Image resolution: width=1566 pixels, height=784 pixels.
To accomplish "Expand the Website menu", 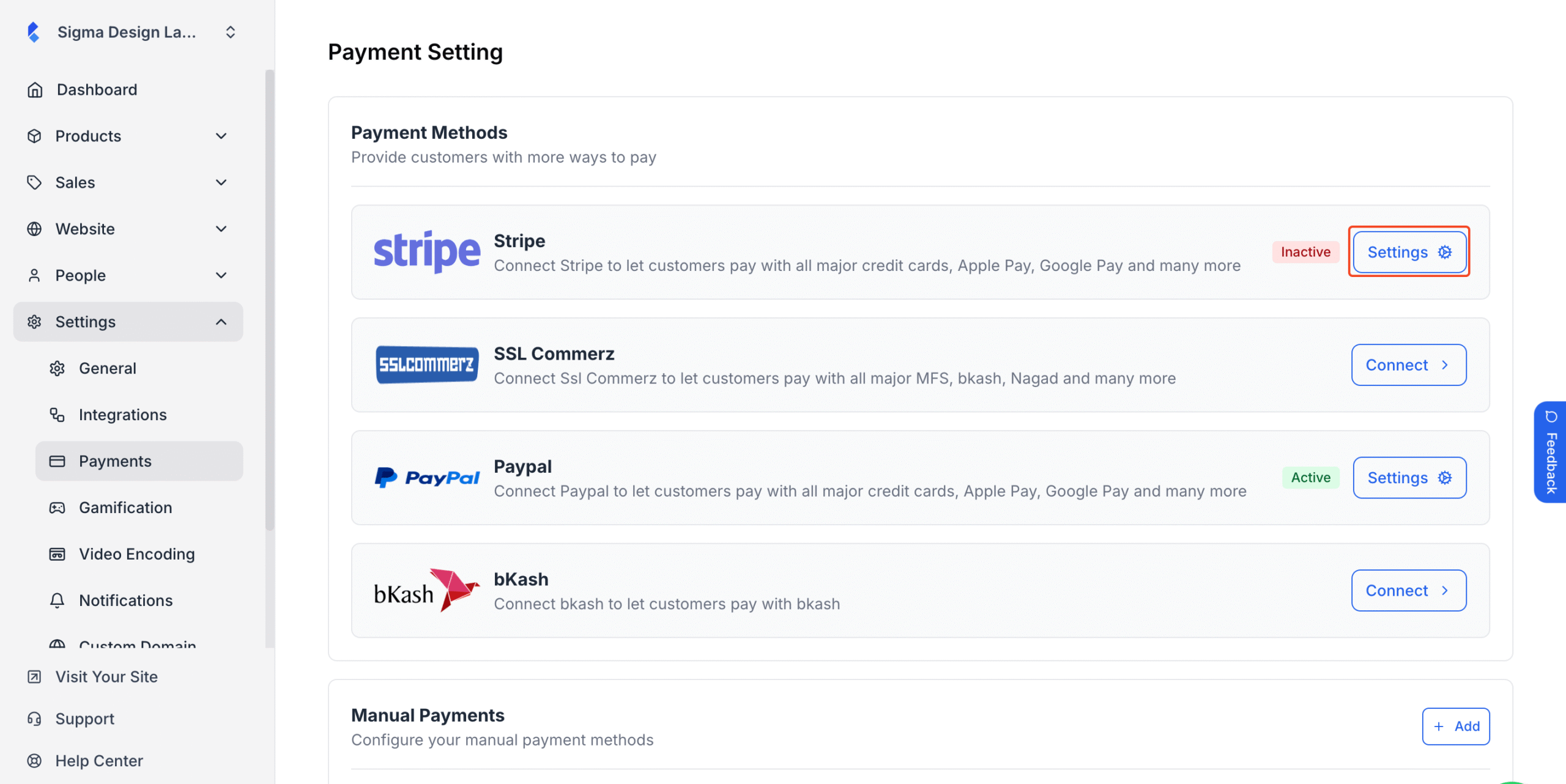I will [x=221, y=229].
